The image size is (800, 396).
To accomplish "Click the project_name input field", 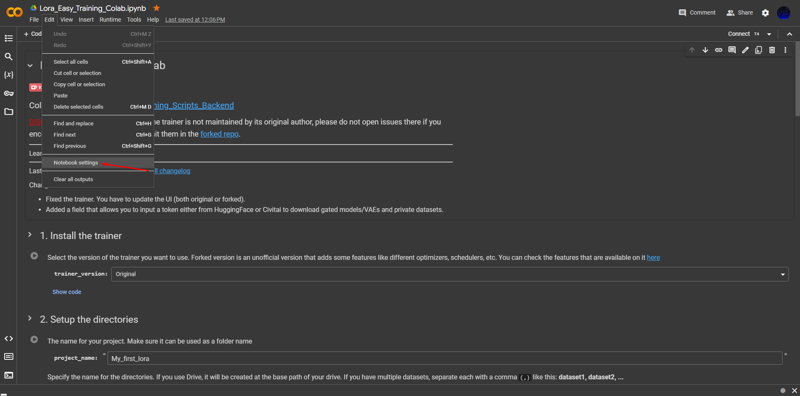I will pos(445,358).
